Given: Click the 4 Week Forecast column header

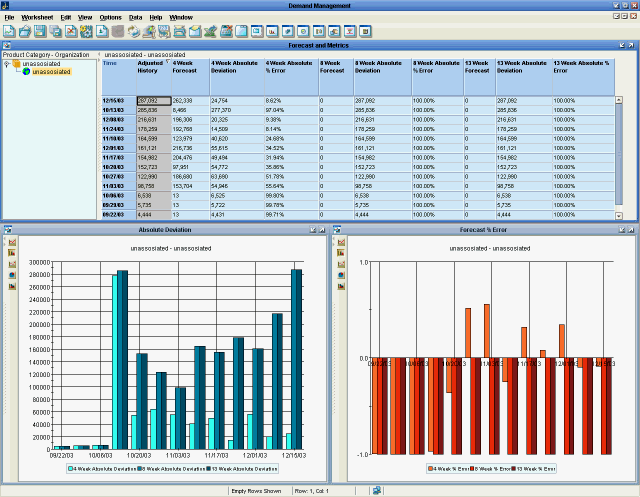Looking at the screenshot, I should 191,77.
